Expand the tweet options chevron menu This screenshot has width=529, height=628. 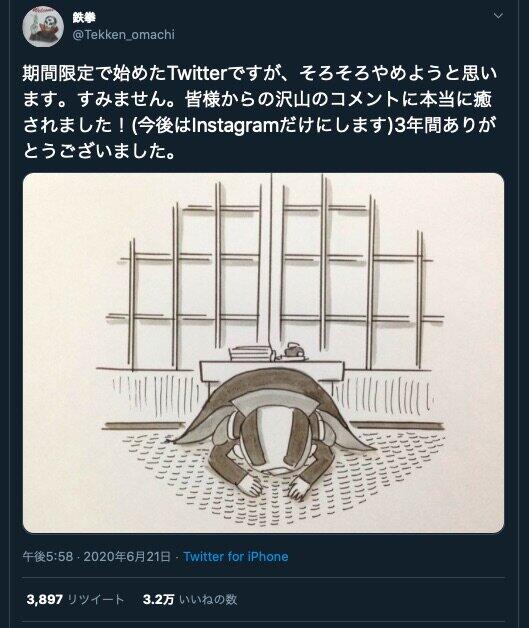[x=498, y=16]
